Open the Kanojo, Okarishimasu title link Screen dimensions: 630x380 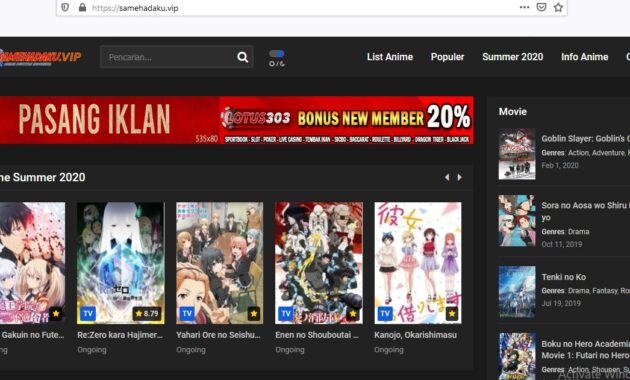pos(415,335)
